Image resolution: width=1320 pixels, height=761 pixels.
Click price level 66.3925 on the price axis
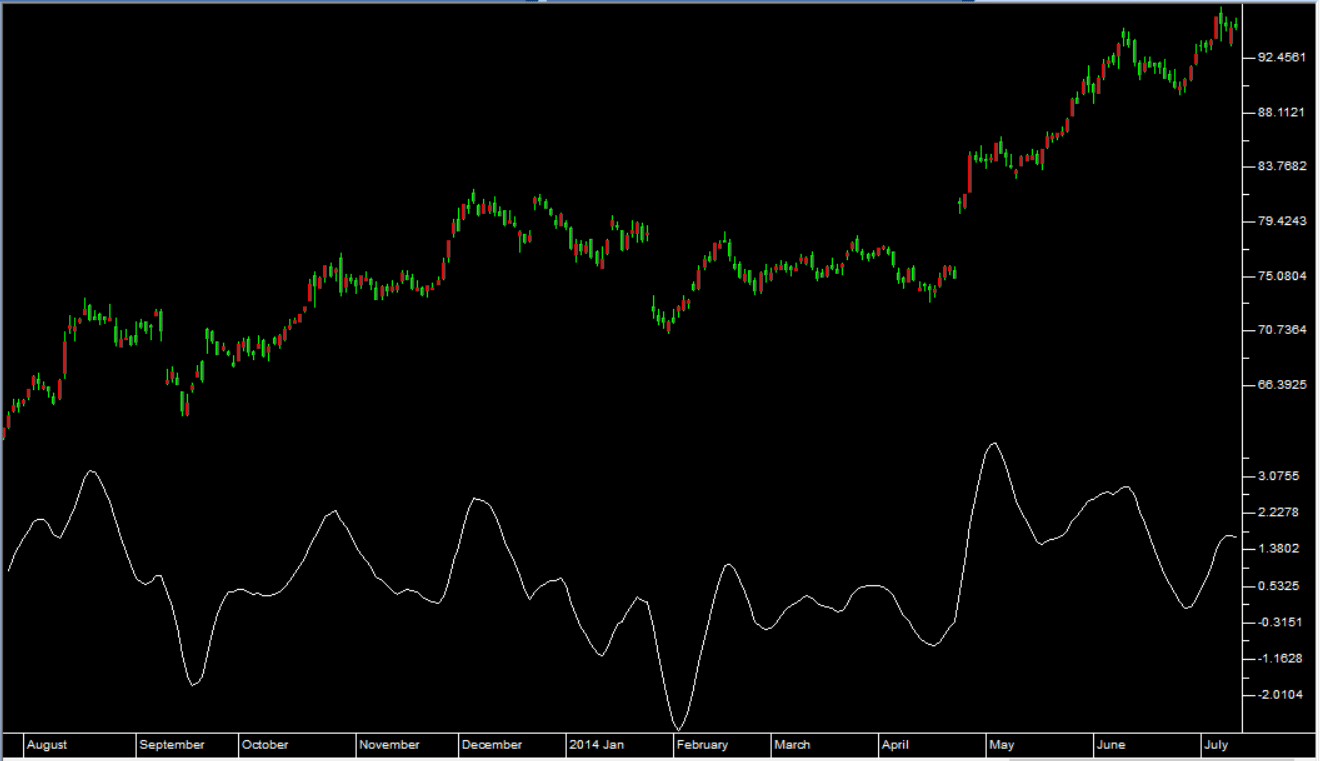(x=1281, y=385)
